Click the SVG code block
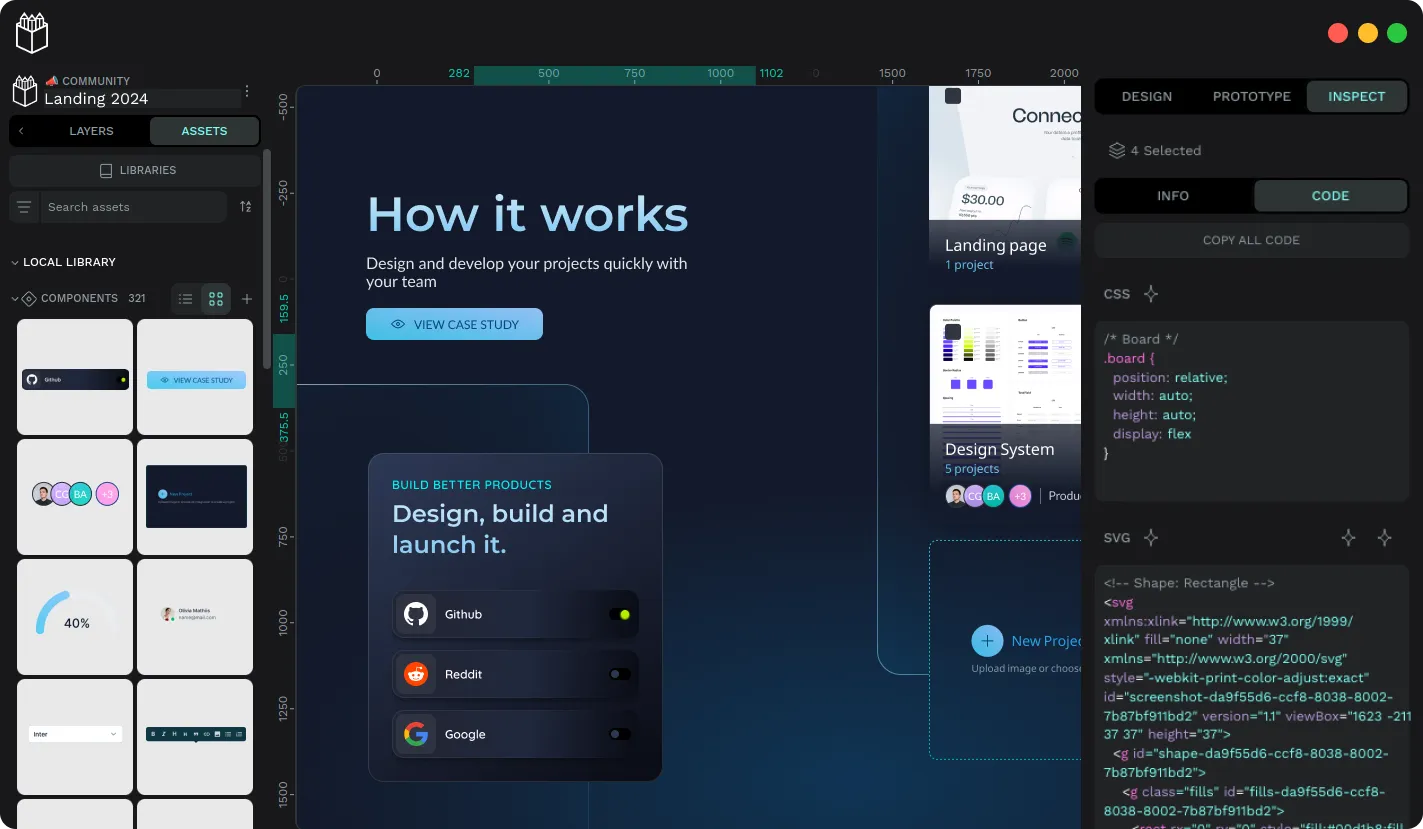The image size is (1423, 829). point(1251,697)
